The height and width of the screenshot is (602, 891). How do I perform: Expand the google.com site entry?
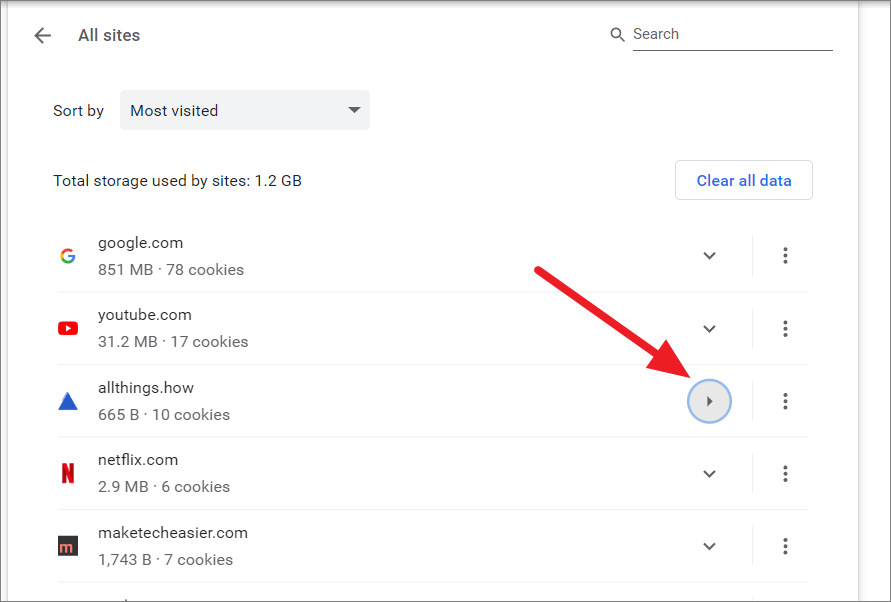[x=709, y=256]
